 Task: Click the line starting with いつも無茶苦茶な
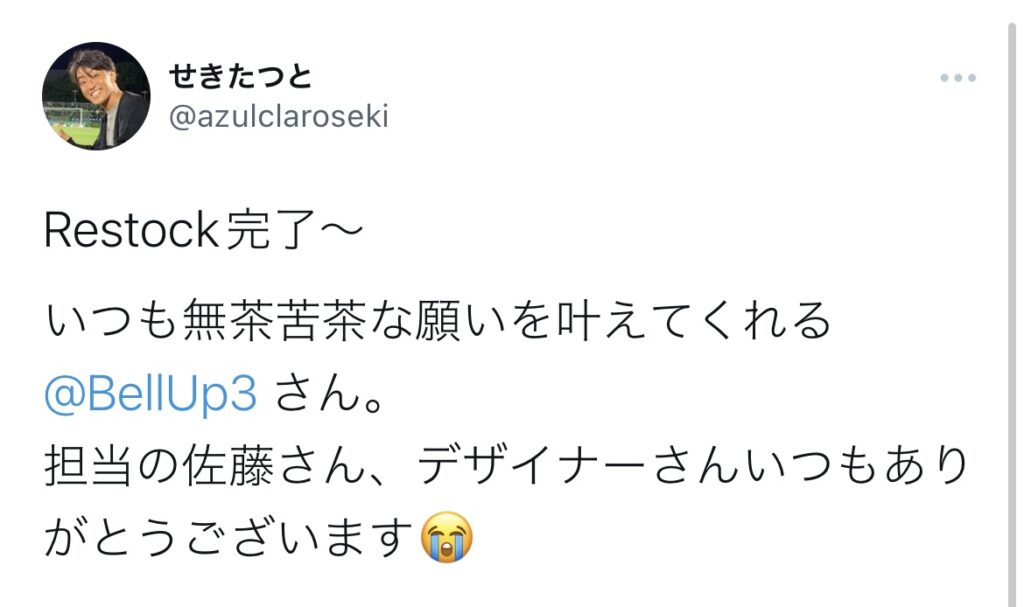click(438, 321)
